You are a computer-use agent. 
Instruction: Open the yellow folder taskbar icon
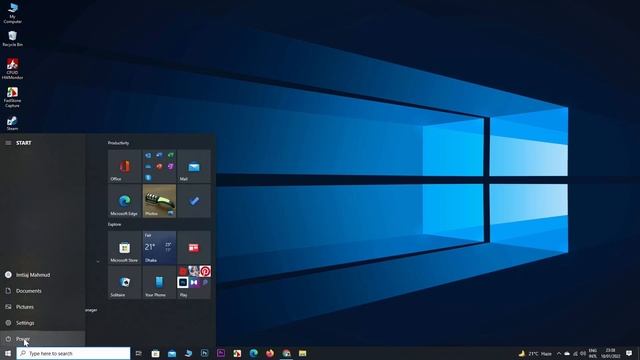(302, 353)
